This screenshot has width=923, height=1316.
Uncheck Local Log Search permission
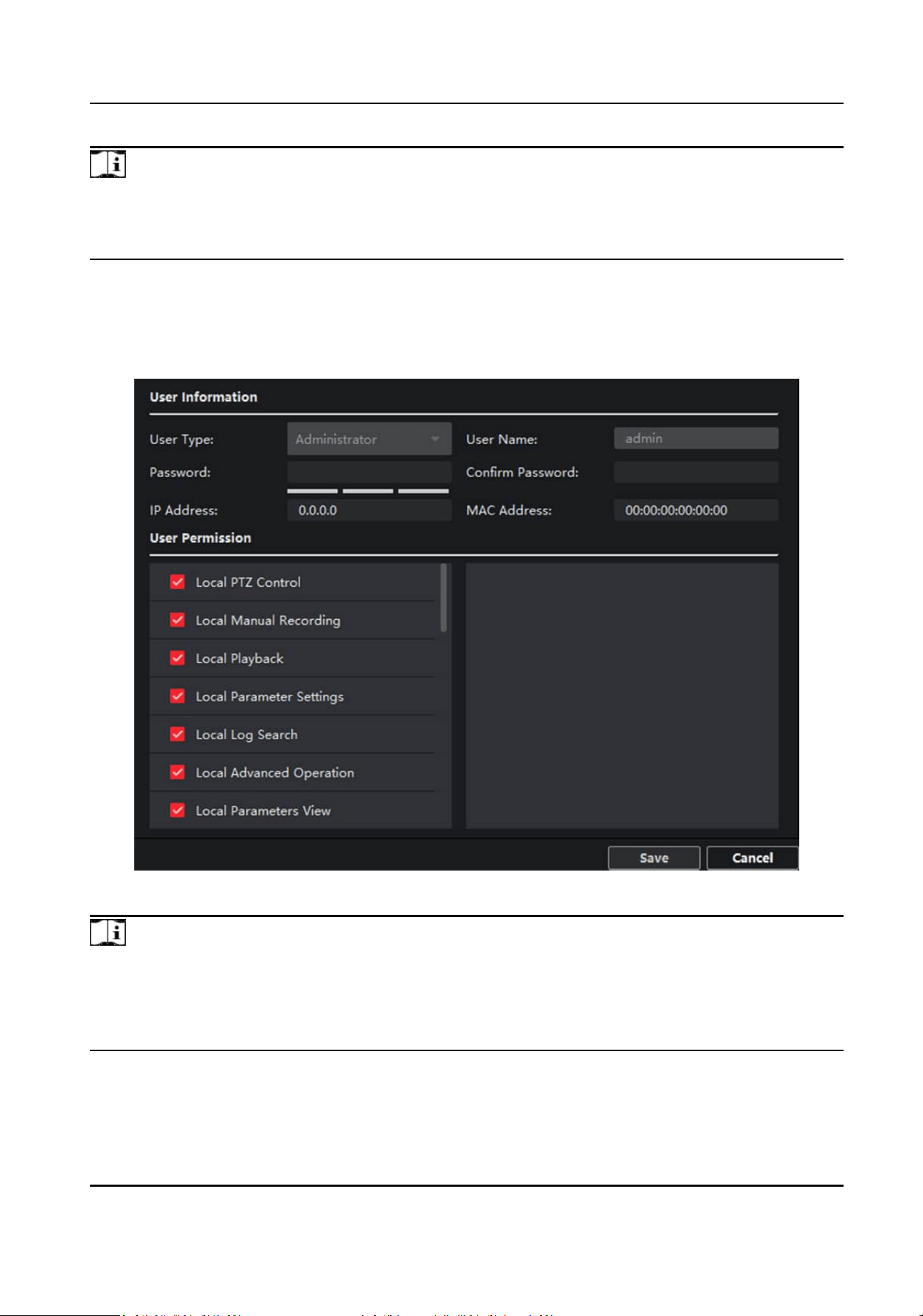pyautogui.click(x=178, y=734)
